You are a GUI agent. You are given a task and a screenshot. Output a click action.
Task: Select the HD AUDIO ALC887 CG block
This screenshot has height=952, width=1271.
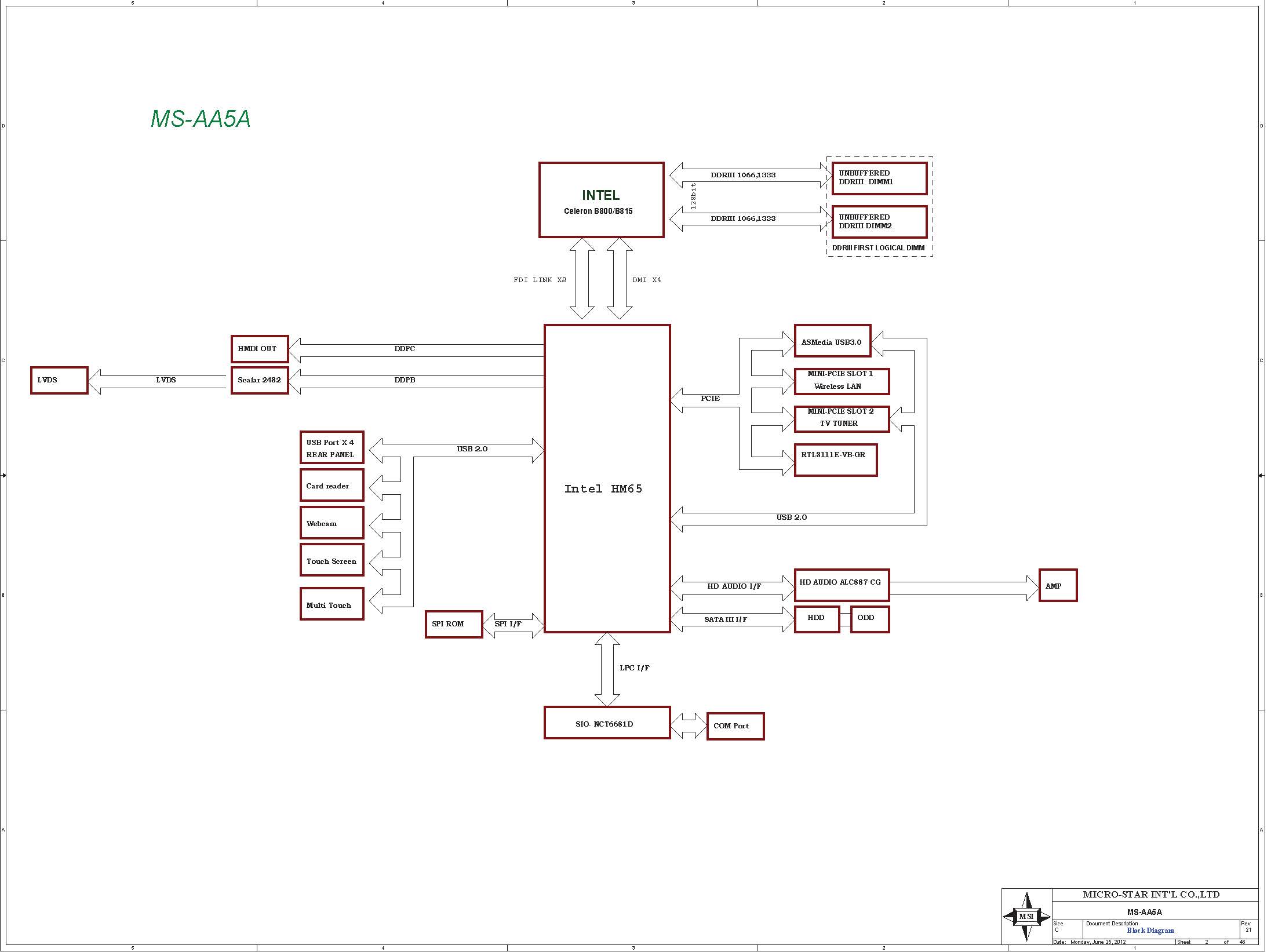(x=841, y=584)
